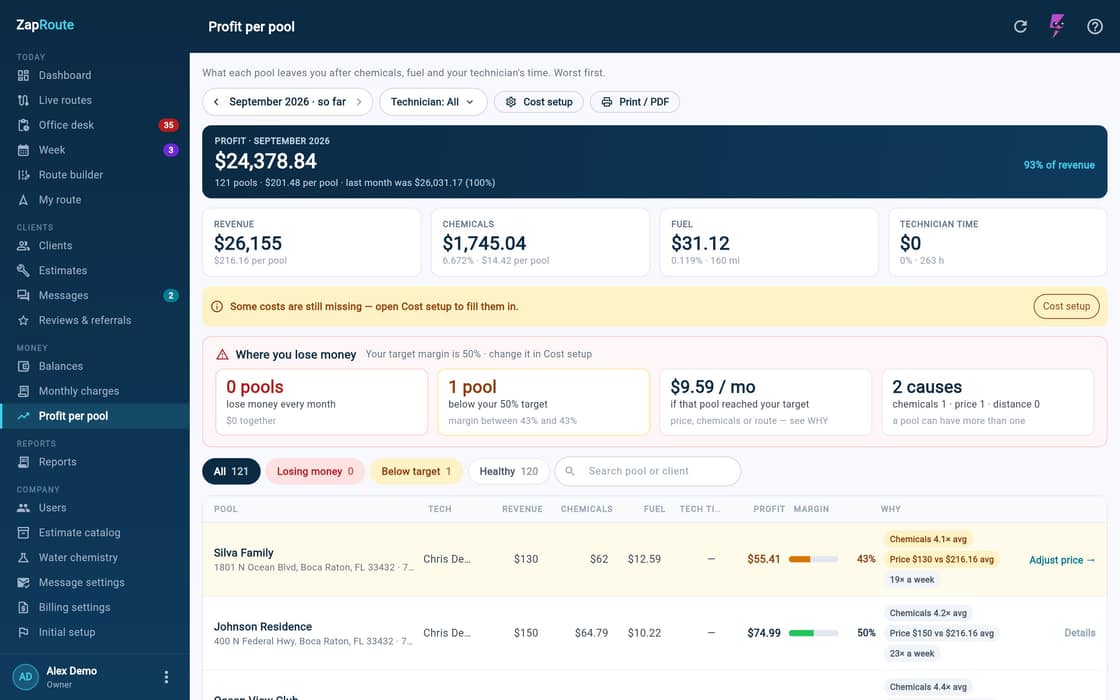The width and height of the screenshot is (1120, 700).
Task: Sort by the POOL column header
Action: [x=226, y=509]
